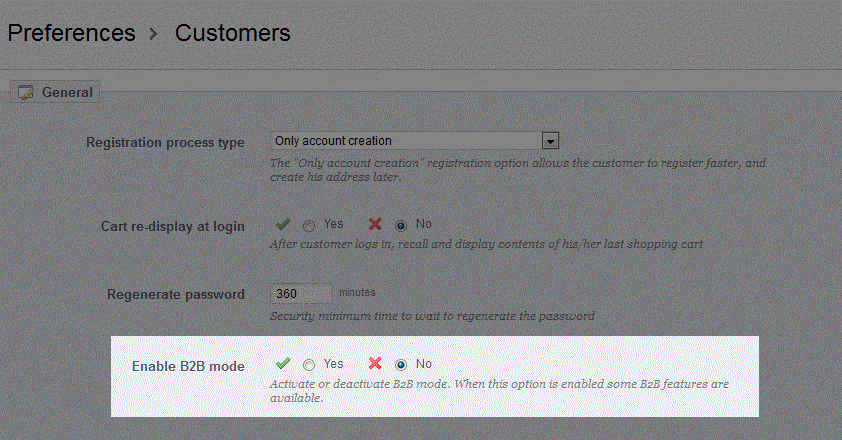The height and width of the screenshot is (440, 842).
Task: Click the 'Cart re-display at login' label
Action: 173,227
